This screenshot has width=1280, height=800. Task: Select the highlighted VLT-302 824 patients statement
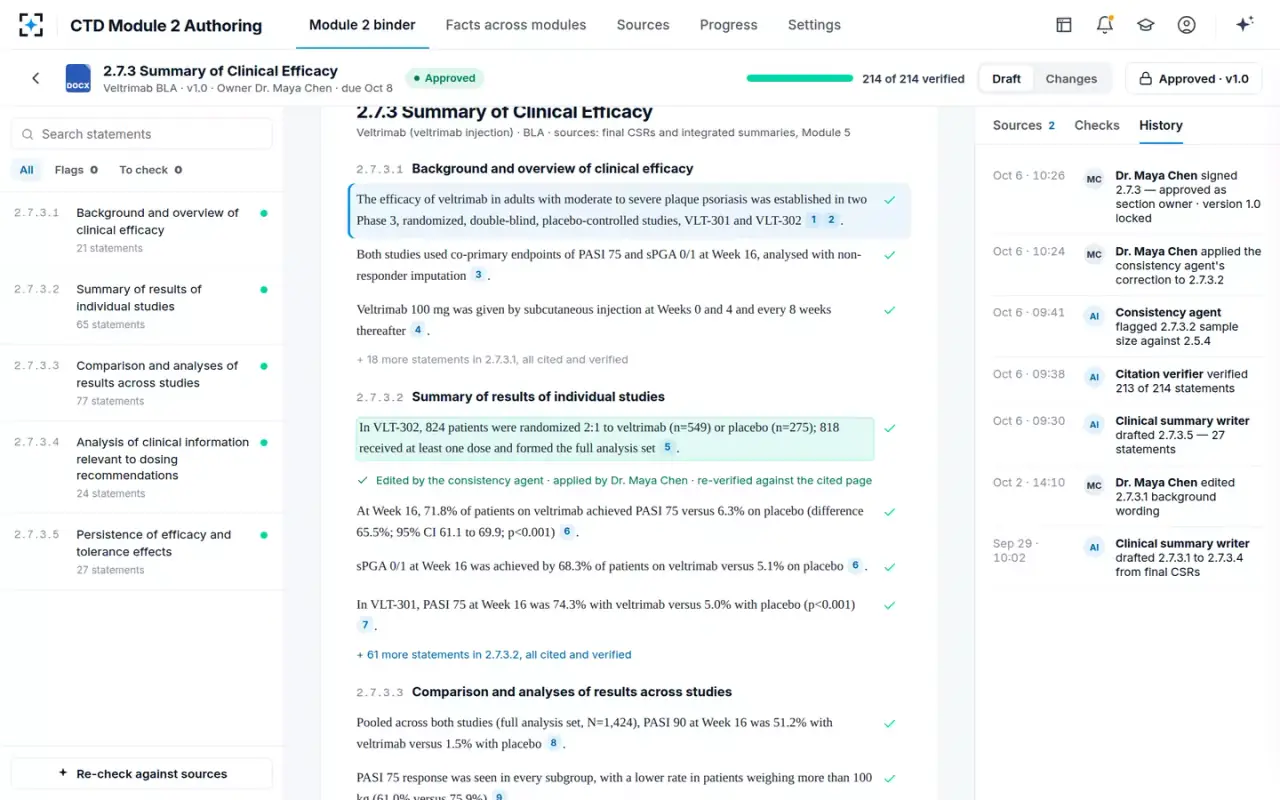(615, 438)
